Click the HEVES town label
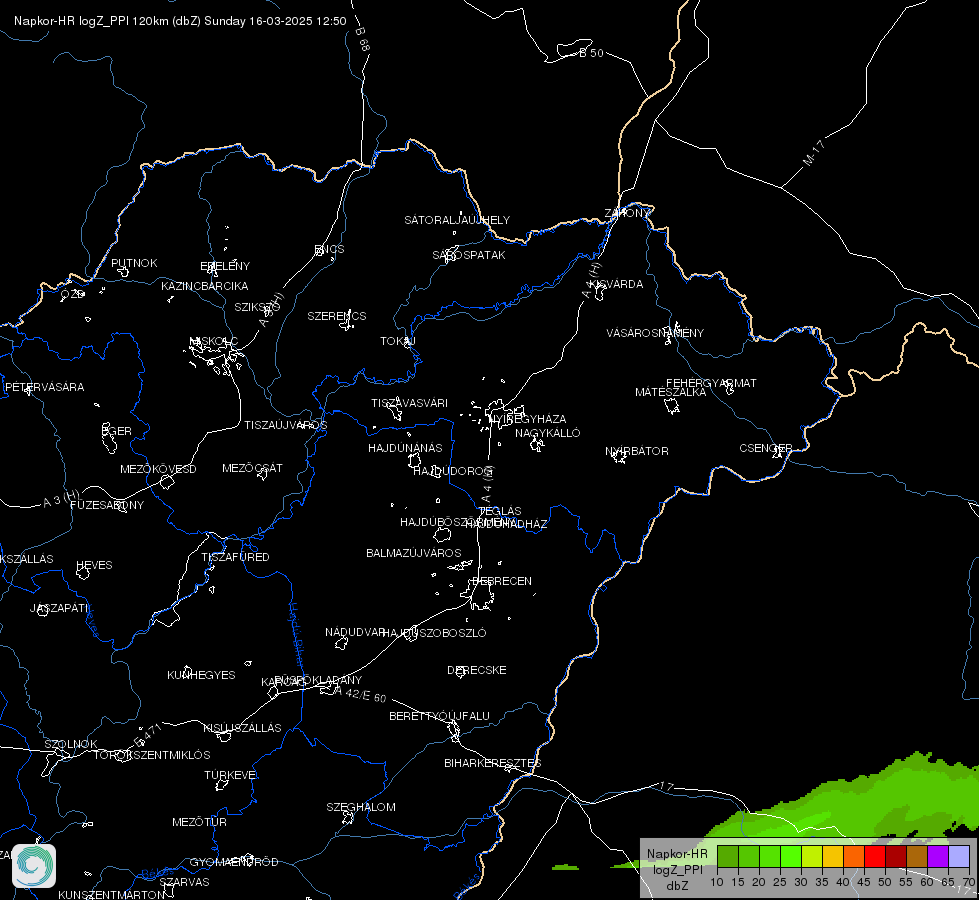Screen dimensions: 979x900 tap(94, 565)
